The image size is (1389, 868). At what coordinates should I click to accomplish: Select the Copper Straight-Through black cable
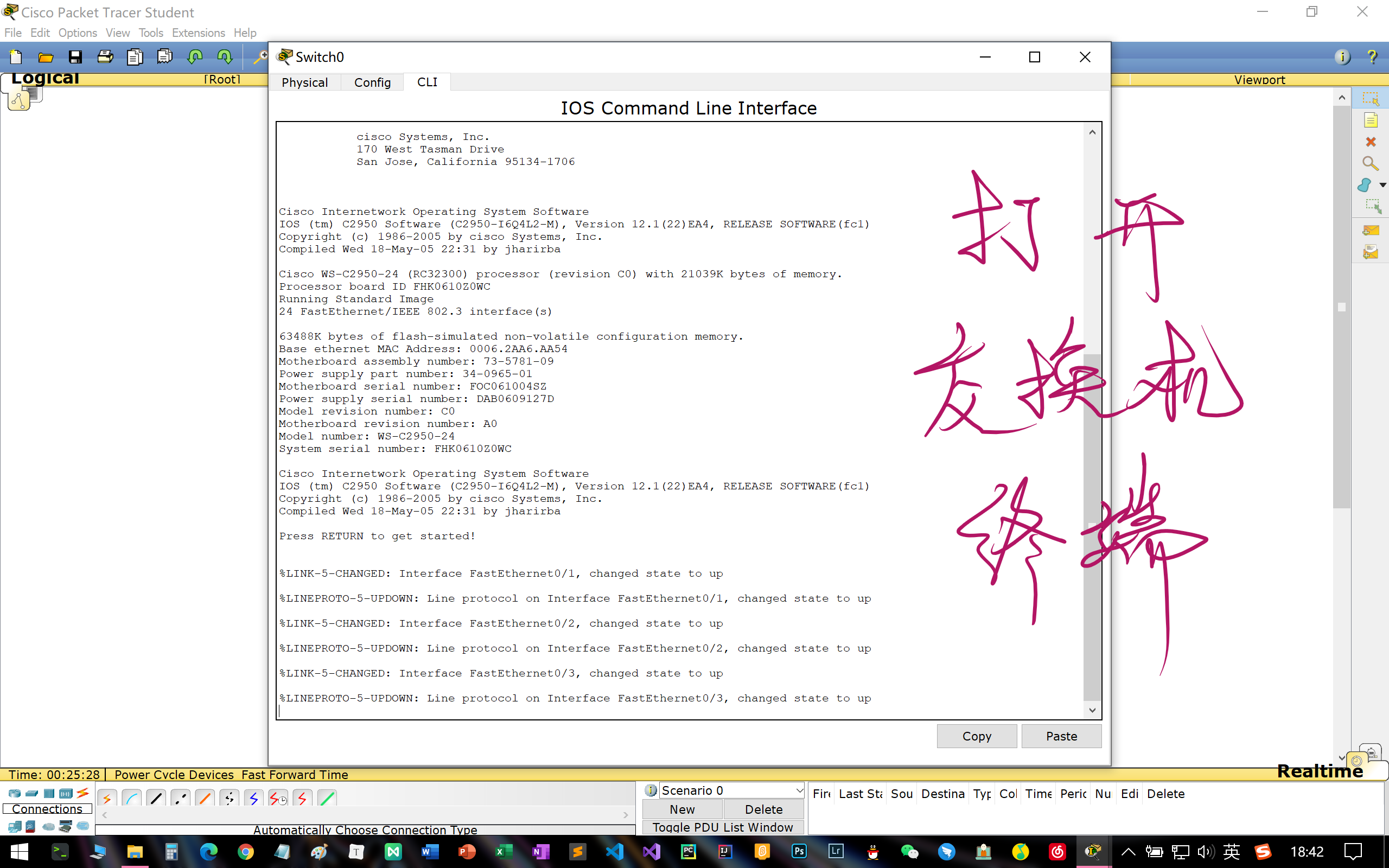[x=156, y=798]
